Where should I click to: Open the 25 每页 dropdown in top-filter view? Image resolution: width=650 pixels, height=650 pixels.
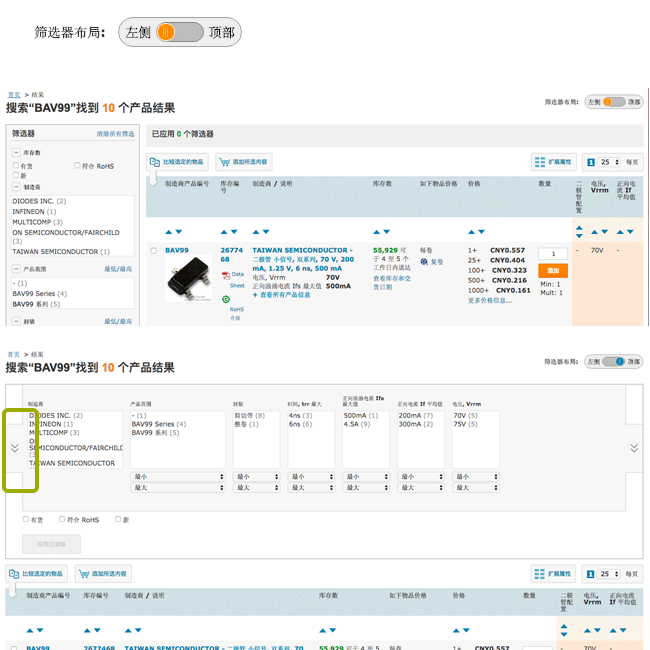pos(609,574)
